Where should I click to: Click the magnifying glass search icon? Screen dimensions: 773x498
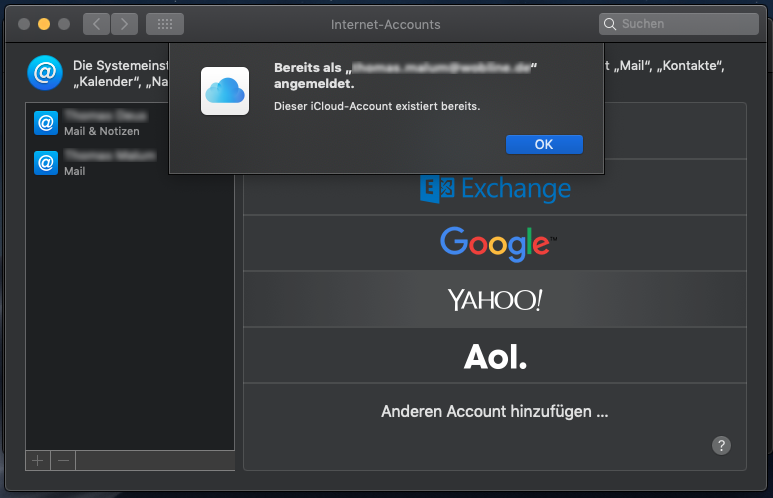(x=610, y=24)
